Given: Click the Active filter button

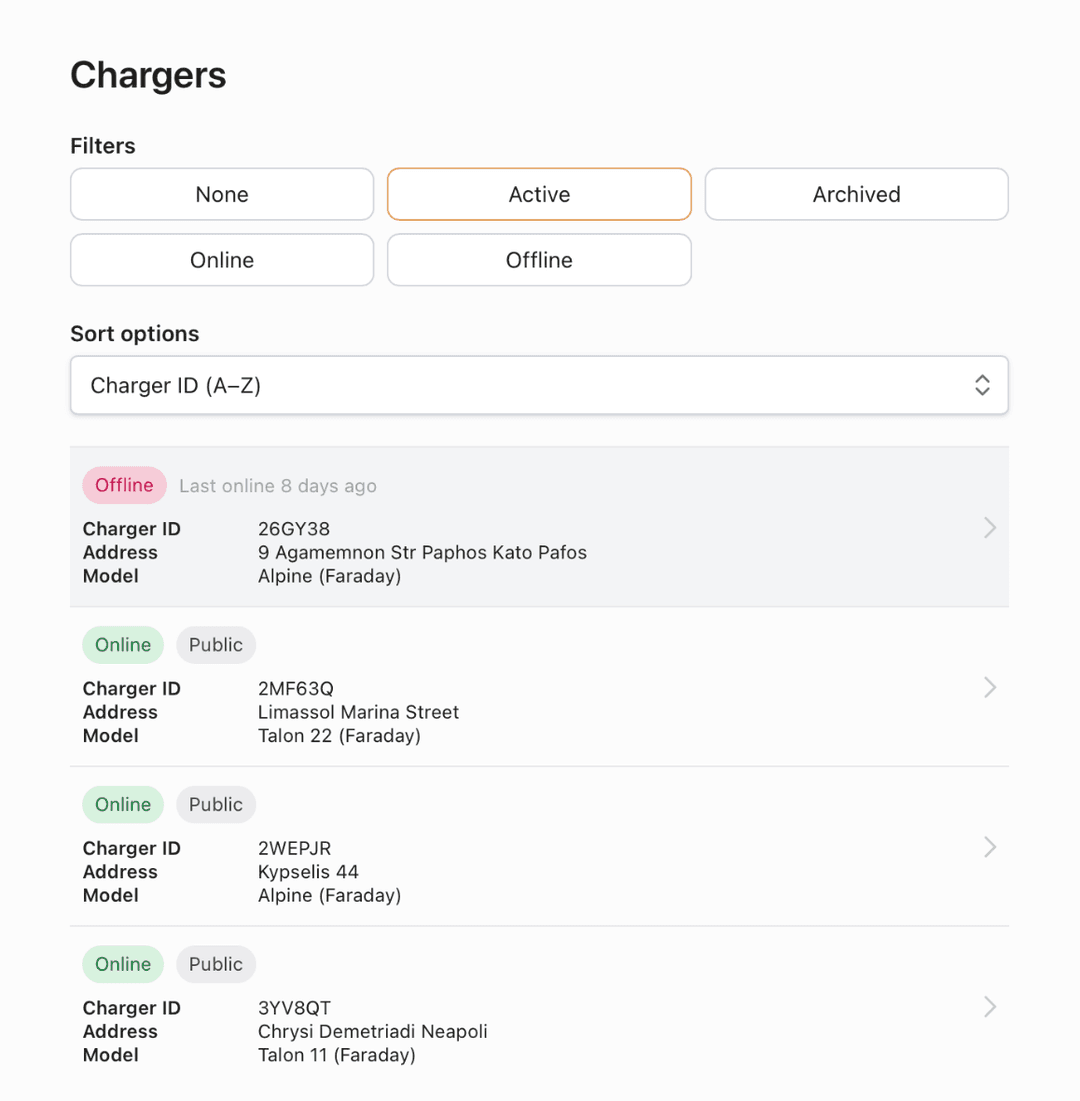Looking at the screenshot, I should pos(539,194).
